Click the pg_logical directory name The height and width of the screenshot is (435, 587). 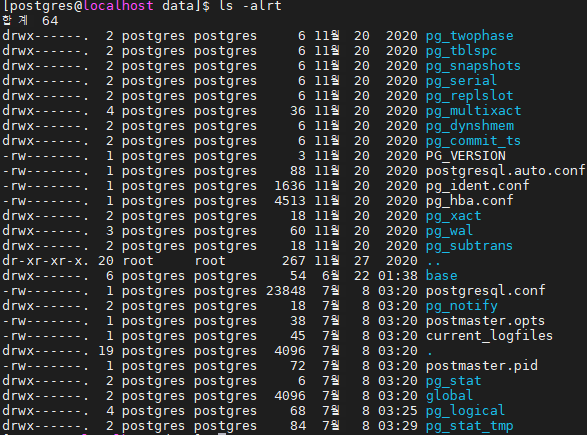pyautogui.click(x=465, y=411)
